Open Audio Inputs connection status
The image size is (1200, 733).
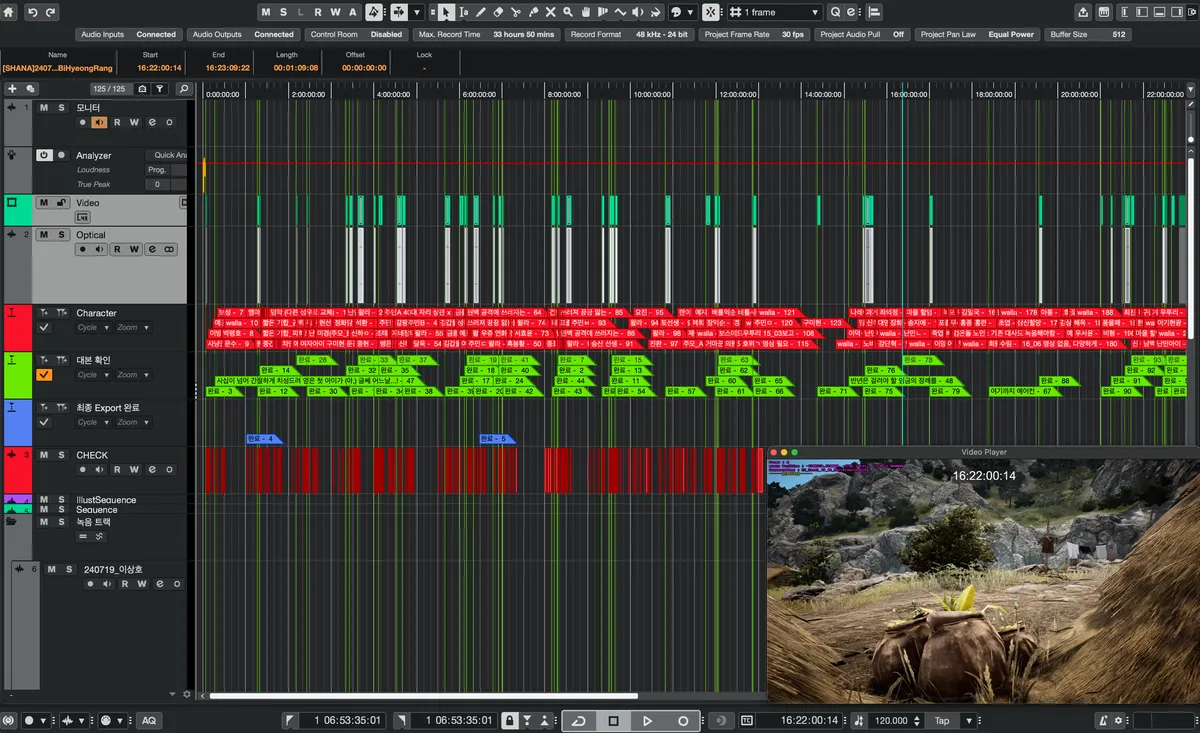point(128,34)
